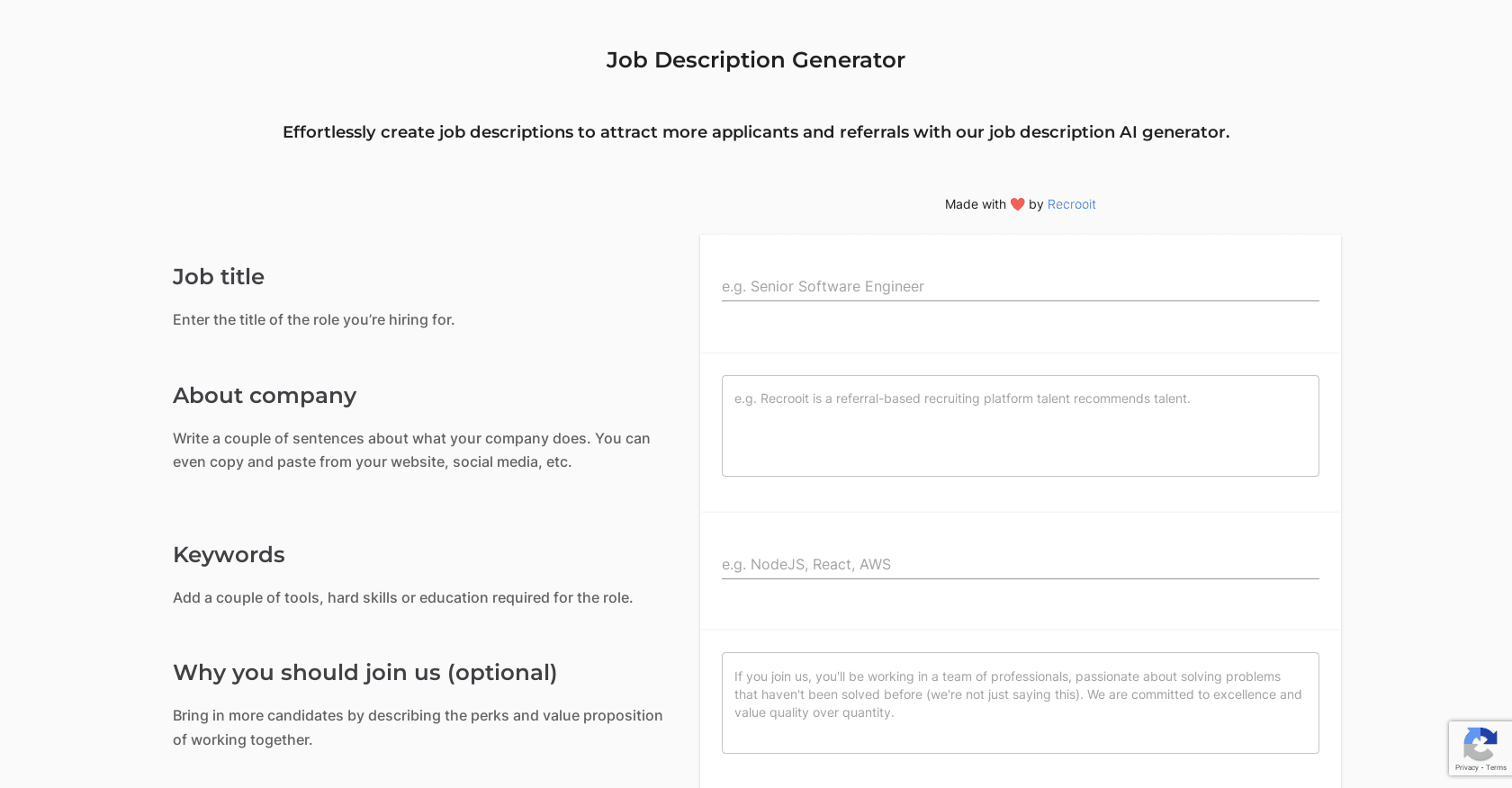Viewport: 1512px width, 788px height.
Task: Focus the Why you should join us textarea
Action: [1020, 703]
